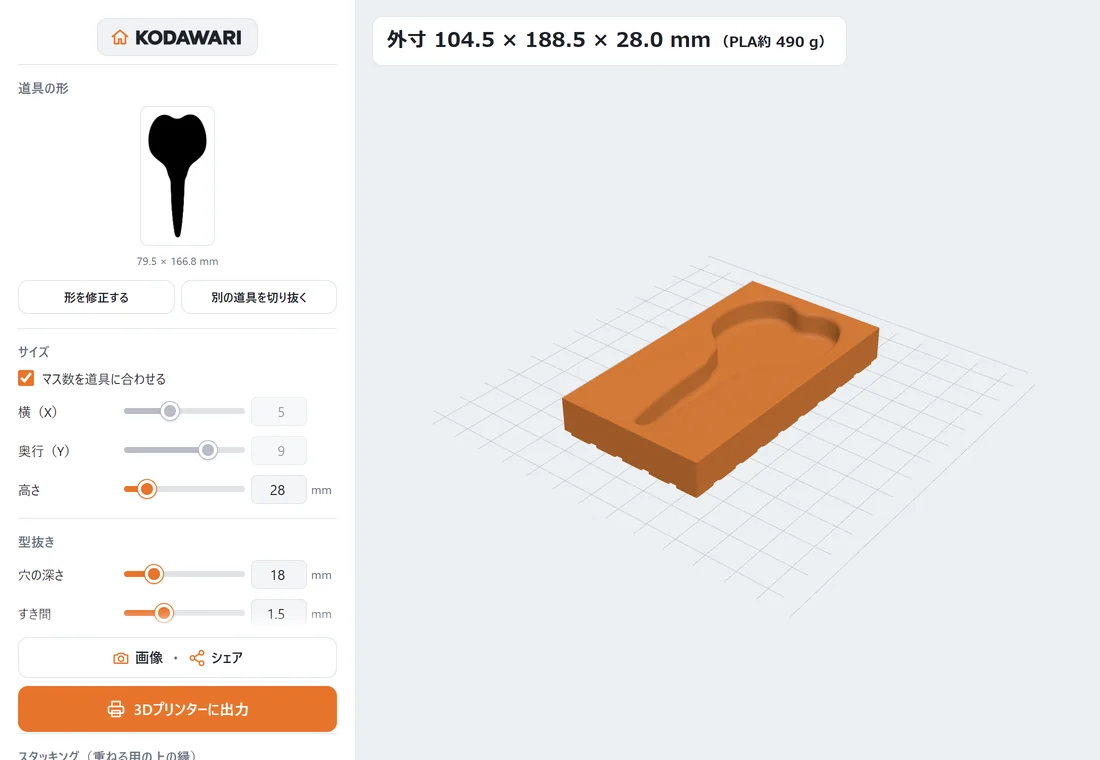This screenshot has height=760, width=1100.
Task: Click the black tool silhouette thumbnail
Action: click(x=177, y=175)
